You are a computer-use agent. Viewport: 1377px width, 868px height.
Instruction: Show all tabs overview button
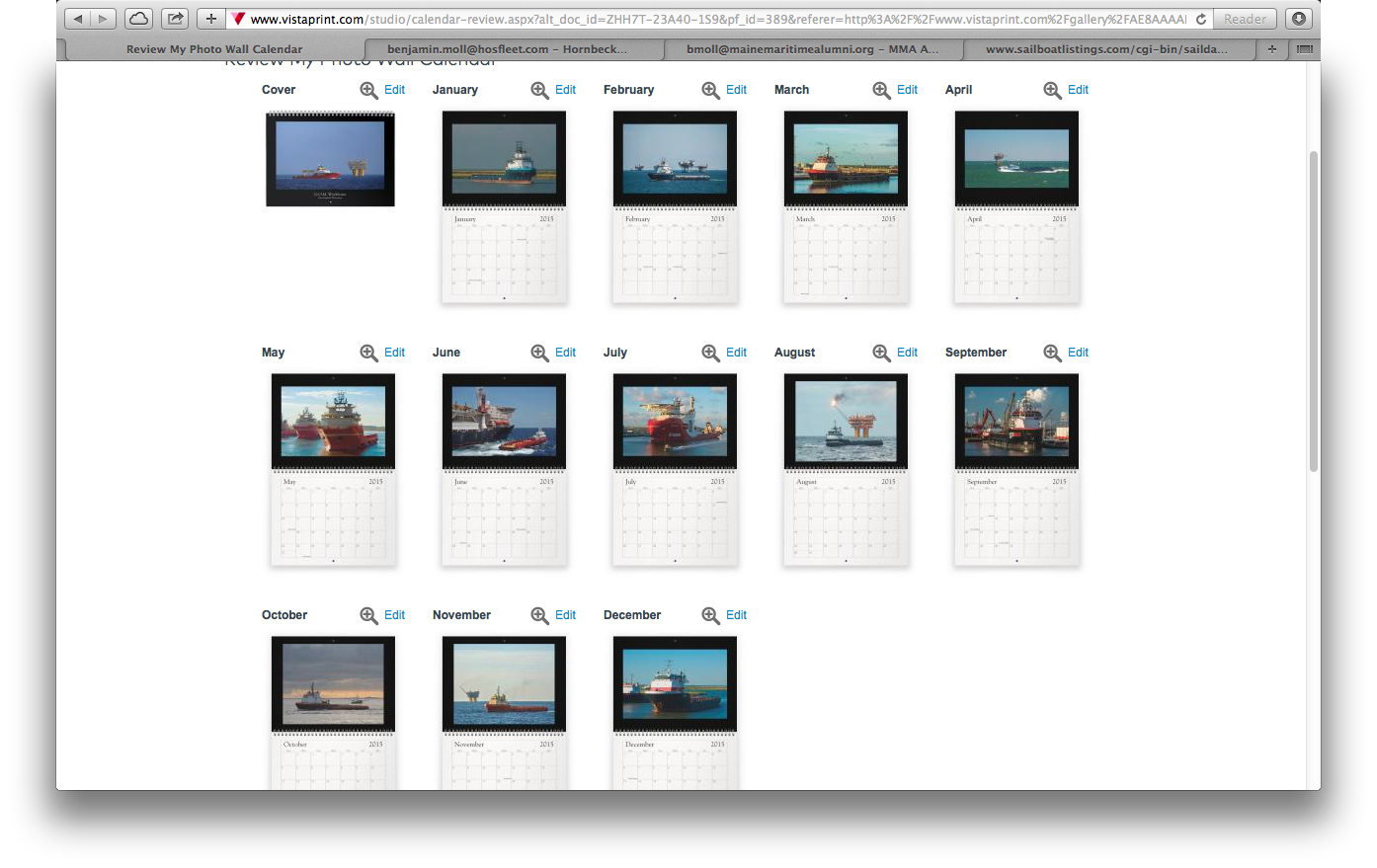[1305, 48]
